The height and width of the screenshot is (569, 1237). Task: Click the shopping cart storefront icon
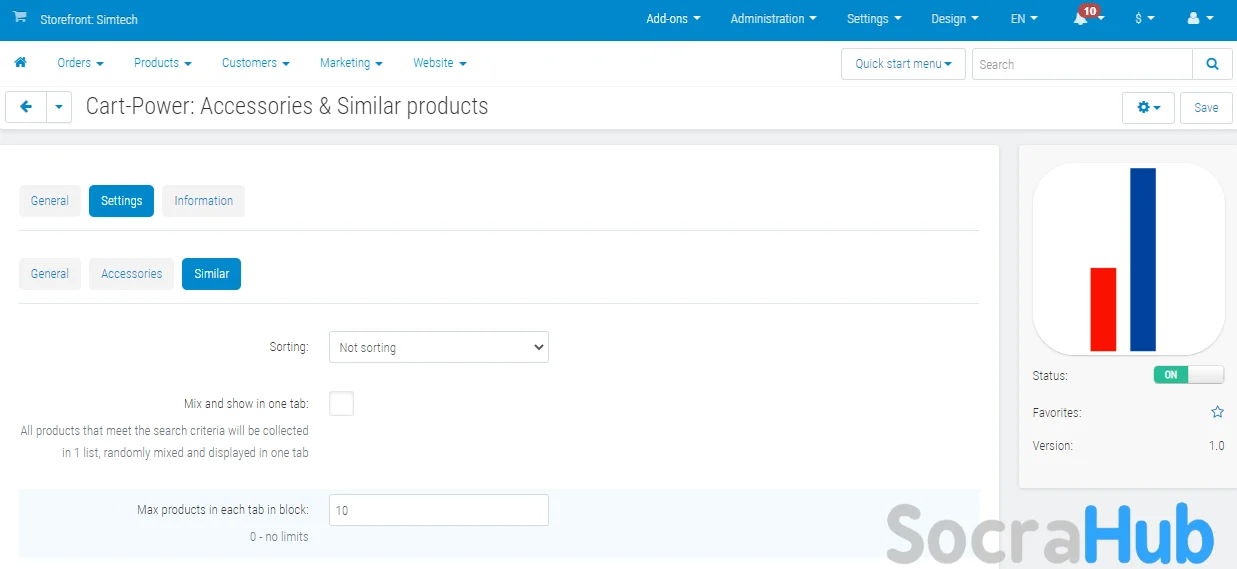tap(20, 18)
